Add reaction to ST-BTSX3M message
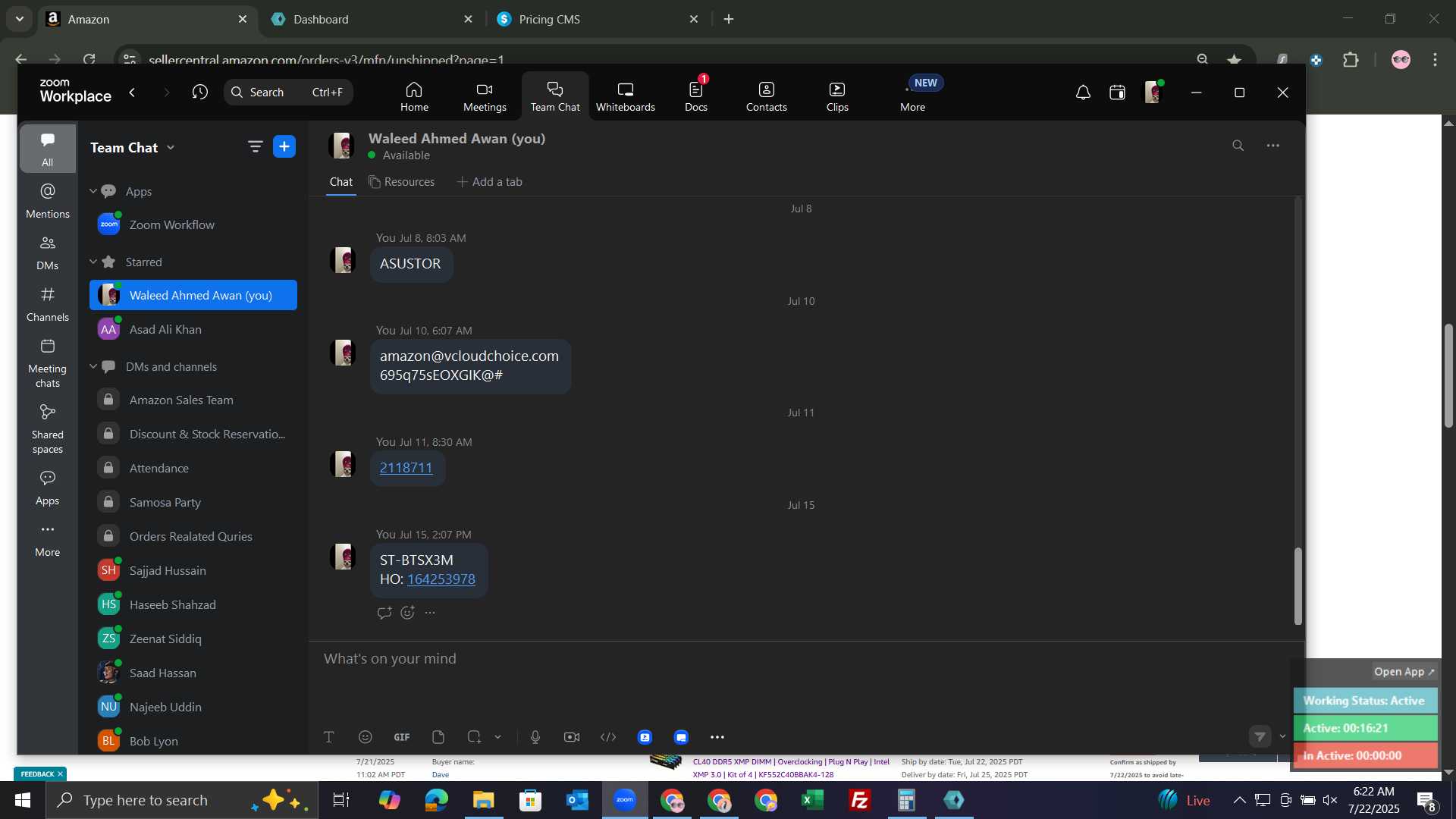Screen dimensions: 1456x819 click(x=407, y=613)
